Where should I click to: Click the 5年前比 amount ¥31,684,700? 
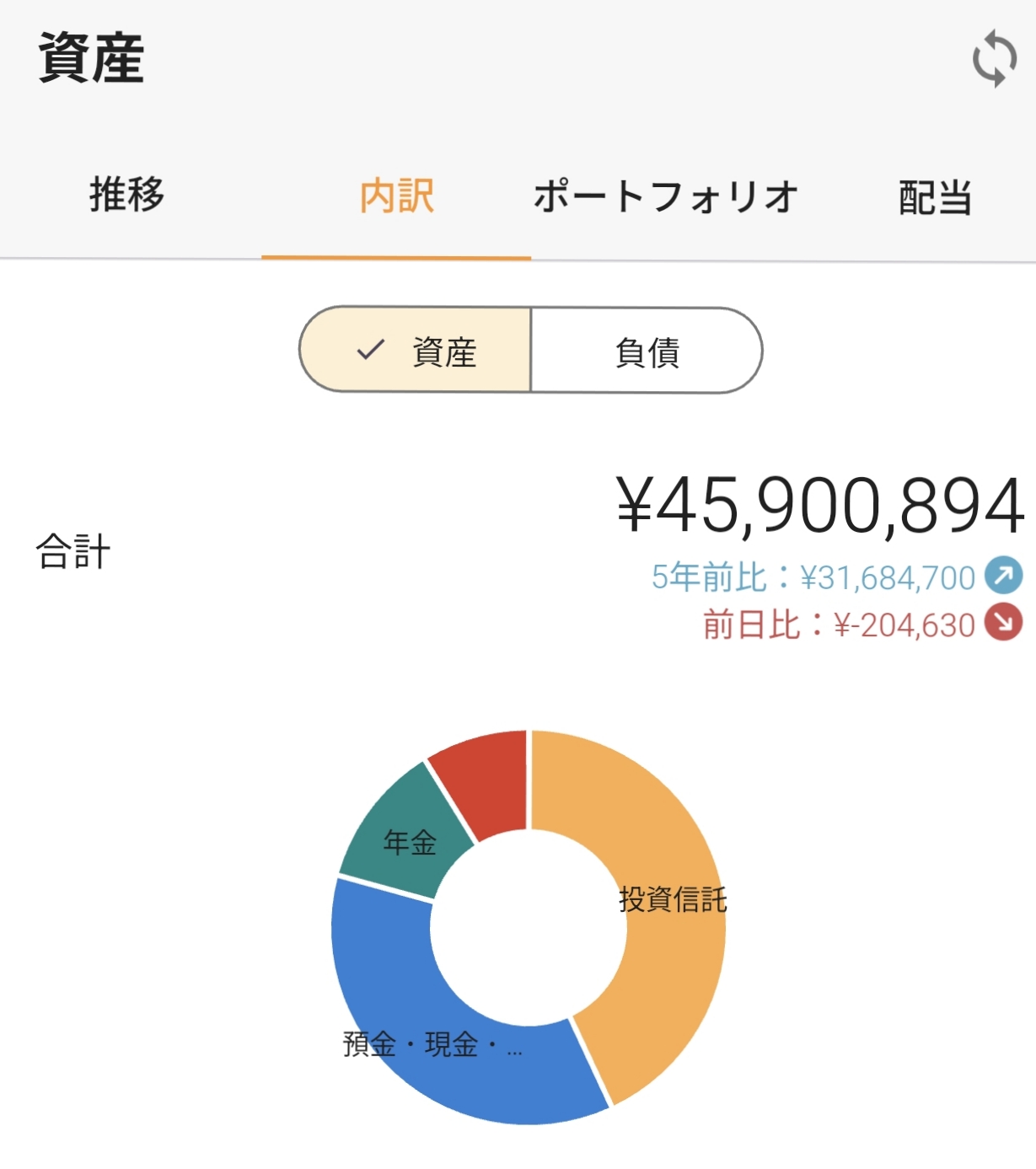885,578
